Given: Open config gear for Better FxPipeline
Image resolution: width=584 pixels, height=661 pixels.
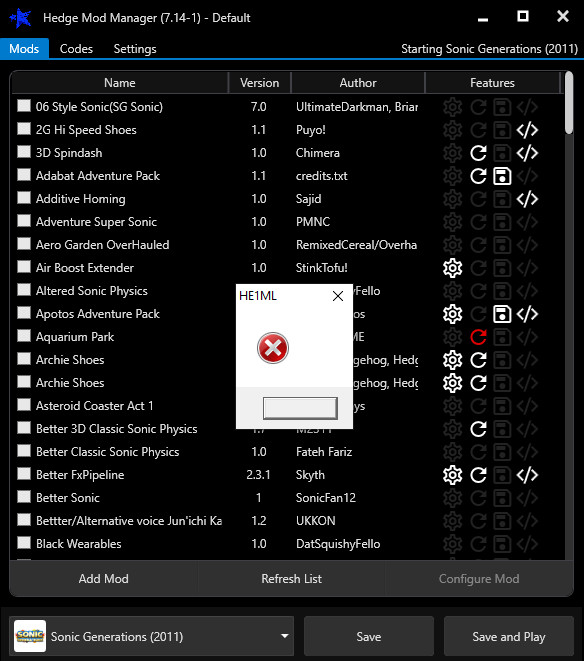Looking at the screenshot, I should tap(452, 475).
